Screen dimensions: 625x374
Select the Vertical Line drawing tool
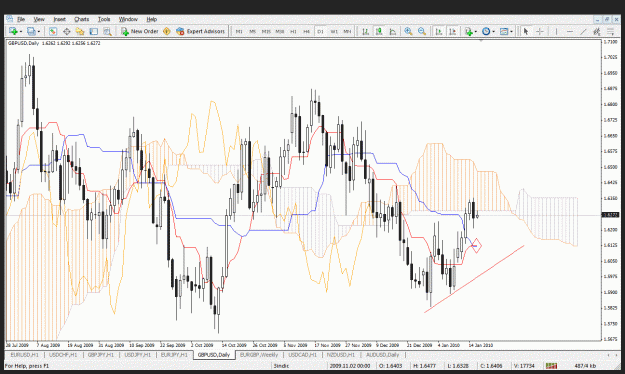(x=556, y=31)
